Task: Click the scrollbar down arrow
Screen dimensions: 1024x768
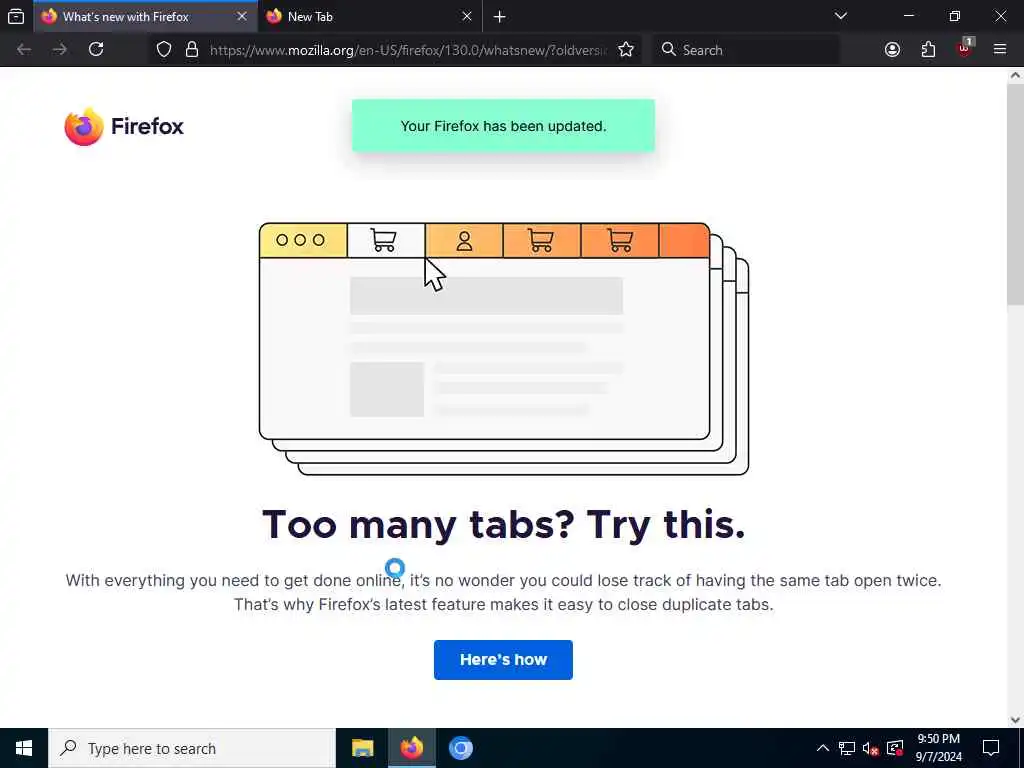Action: point(1015,720)
